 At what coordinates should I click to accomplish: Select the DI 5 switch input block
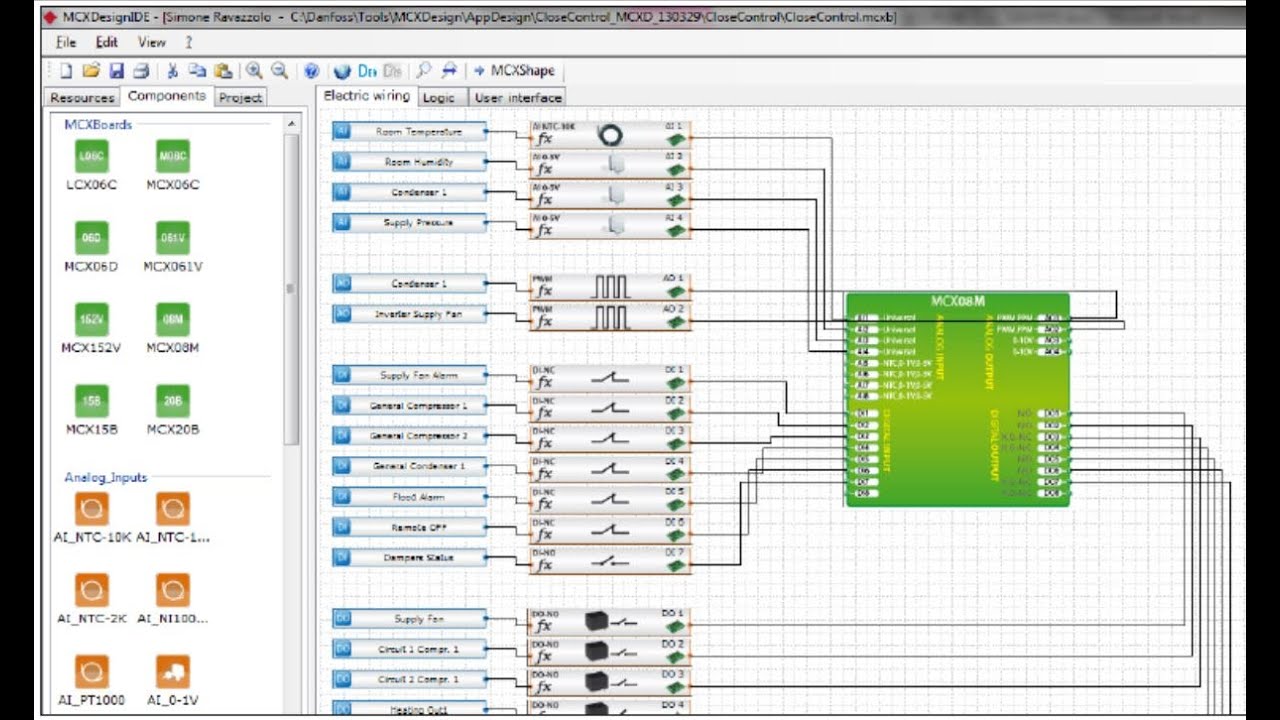(610, 498)
